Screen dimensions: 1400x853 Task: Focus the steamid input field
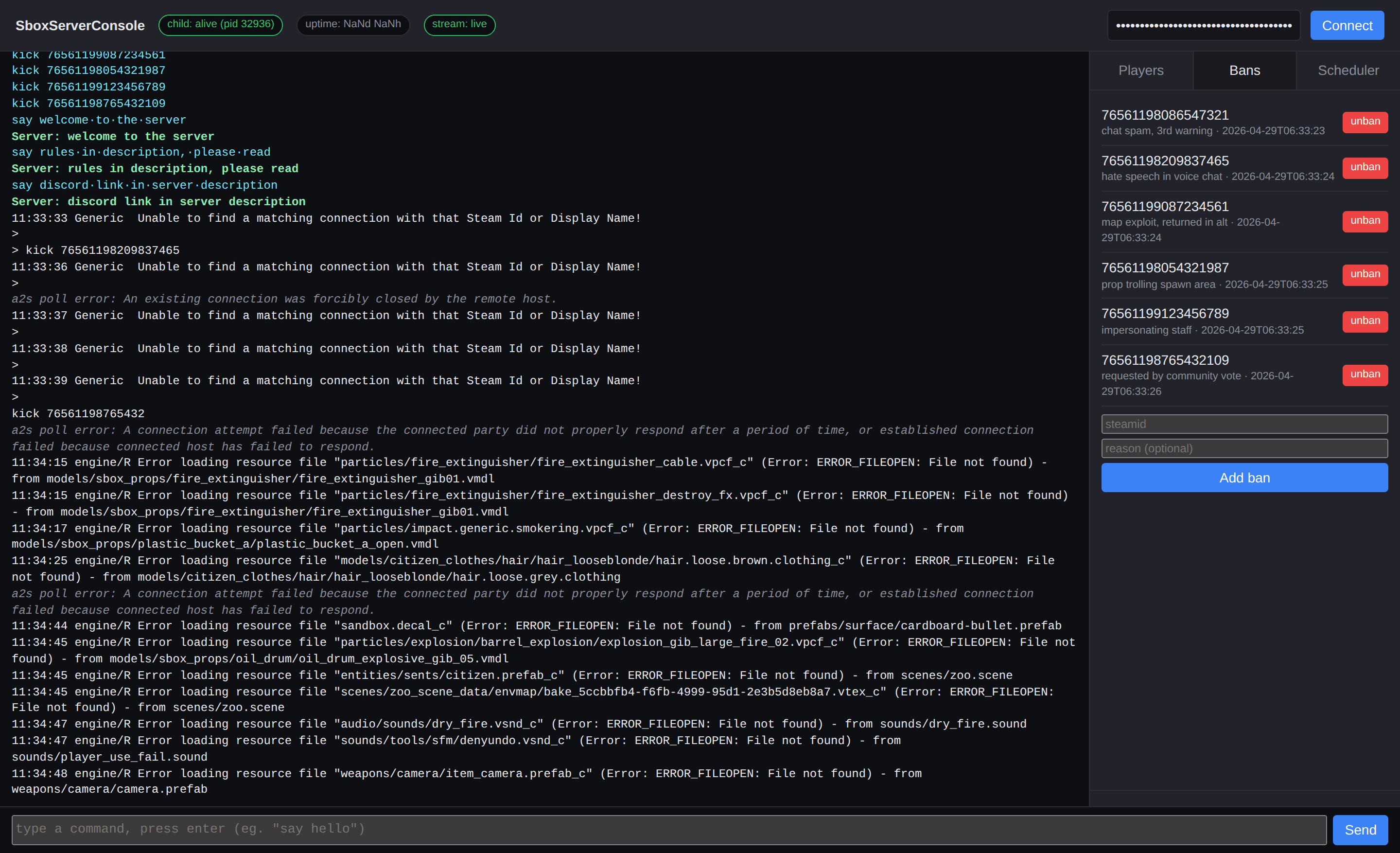[x=1244, y=424]
